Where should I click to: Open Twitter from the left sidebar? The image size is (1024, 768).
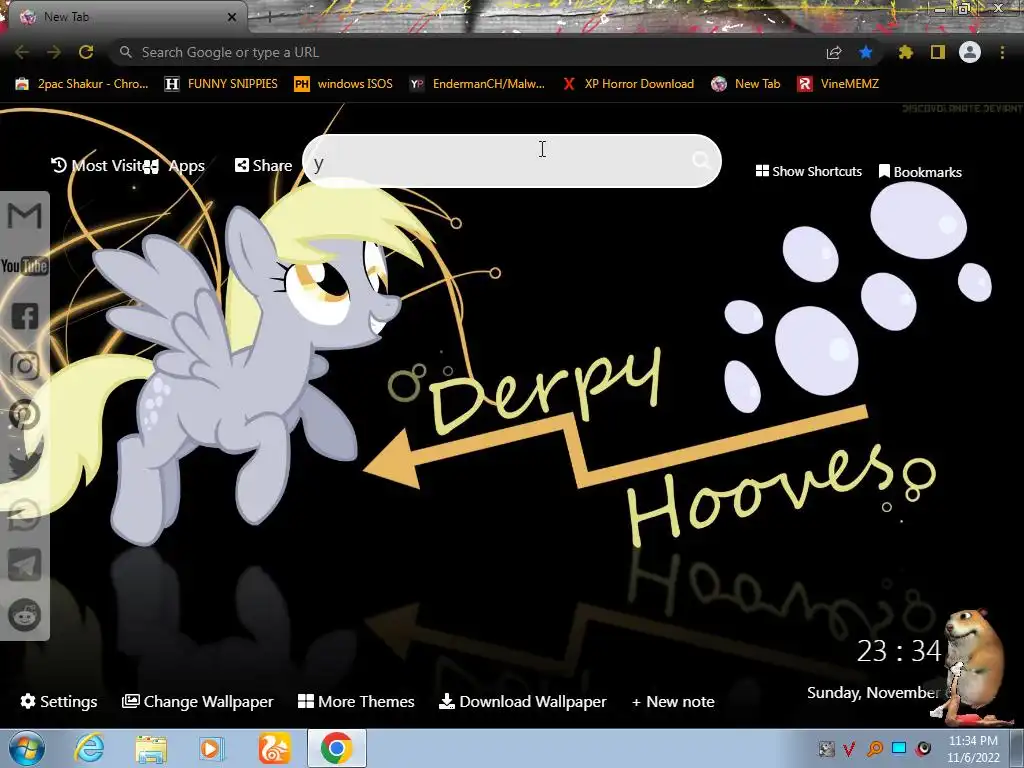[x=25, y=465]
